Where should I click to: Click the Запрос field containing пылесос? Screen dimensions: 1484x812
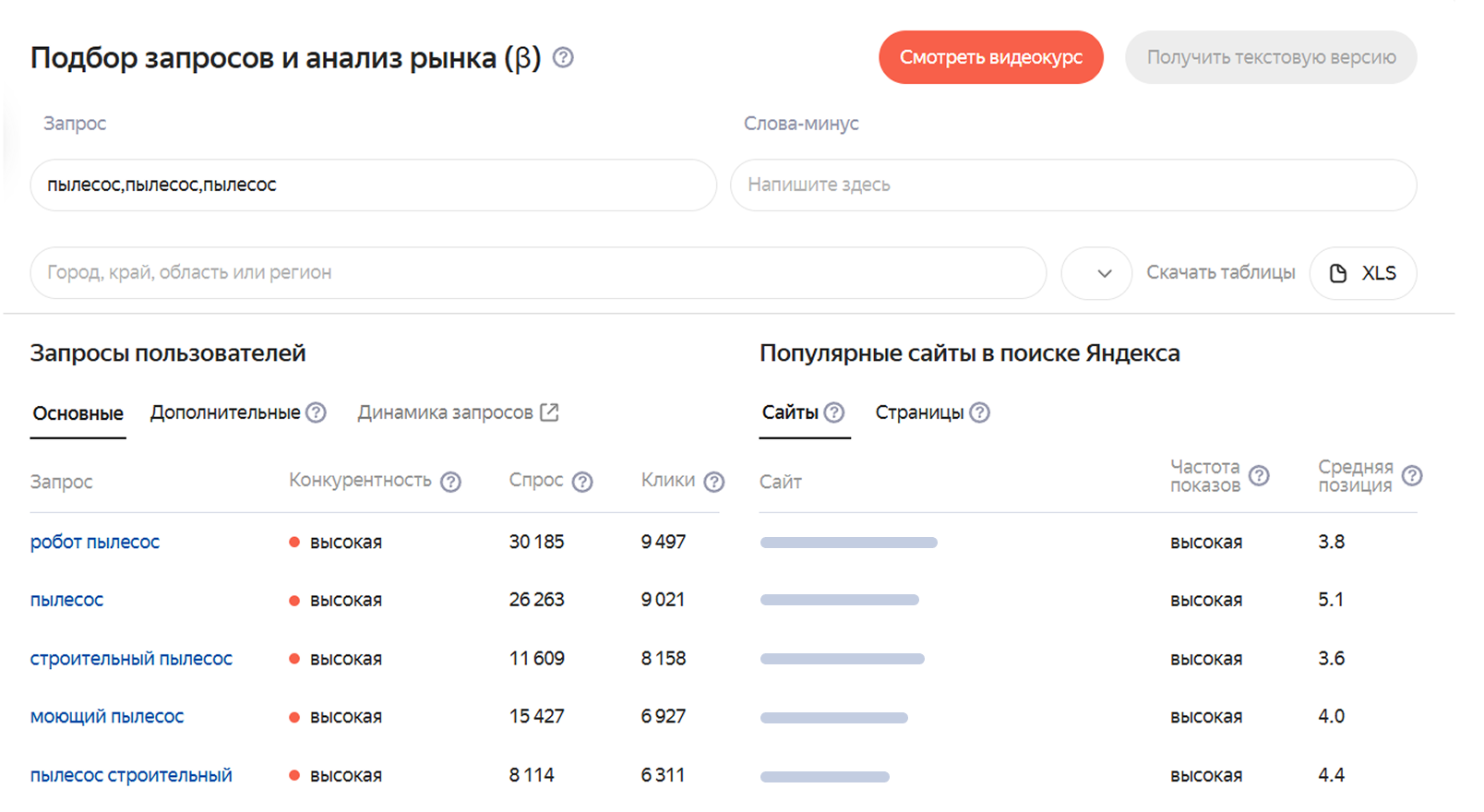tap(373, 185)
